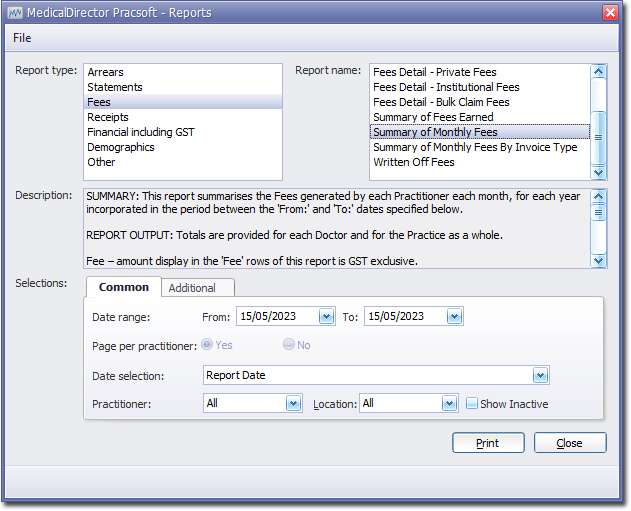Click the MedicalDirector Pracsoft title bar icon
This screenshot has width=631, height=511.
point(15,12)
